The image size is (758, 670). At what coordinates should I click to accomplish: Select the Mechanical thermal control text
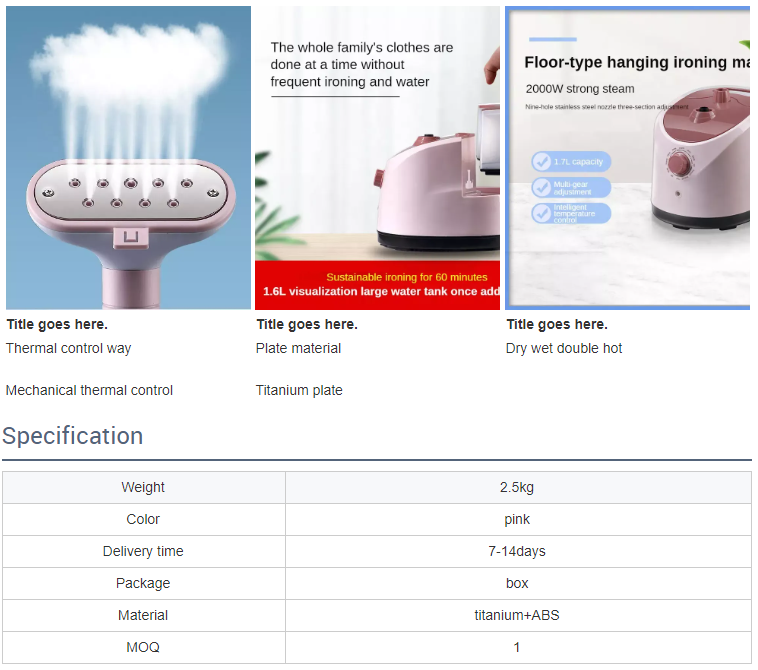tap(89, 390)
